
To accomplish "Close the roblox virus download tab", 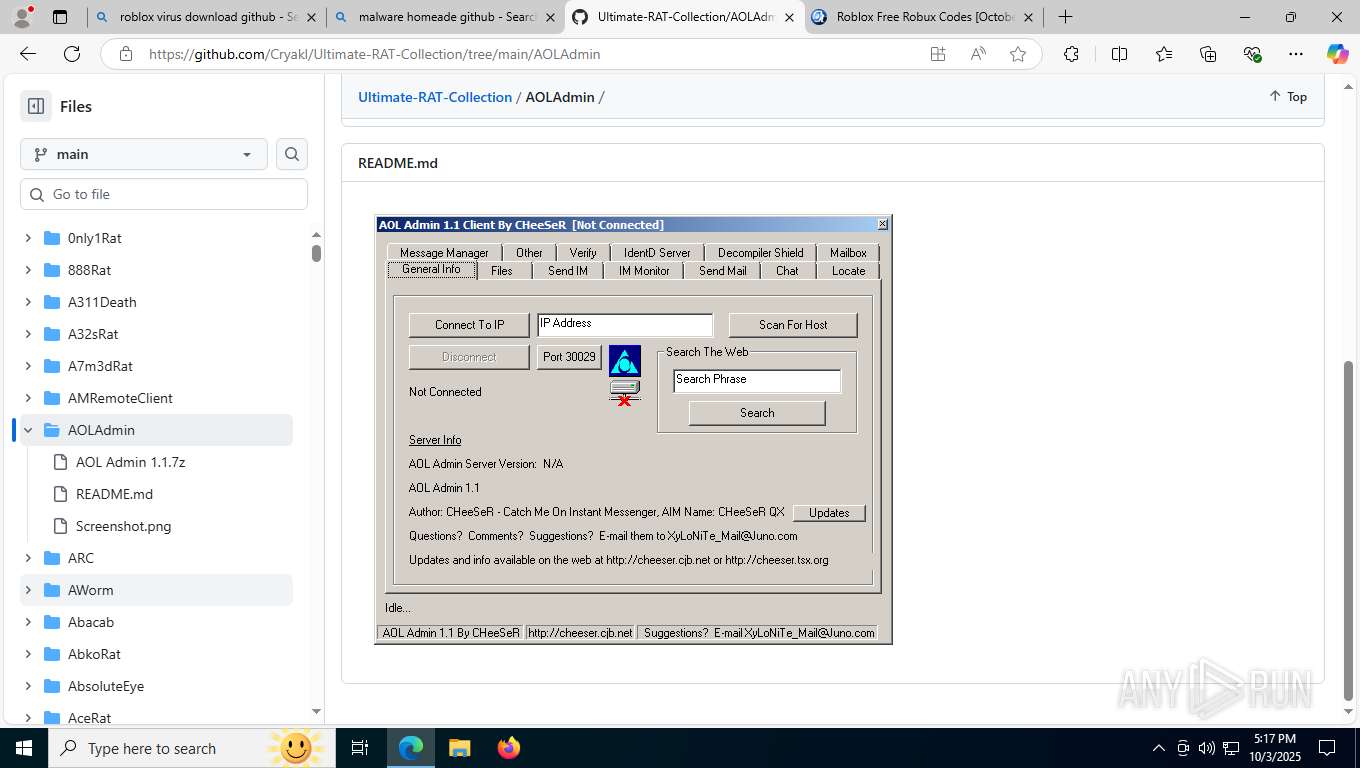I will (310, 17).
